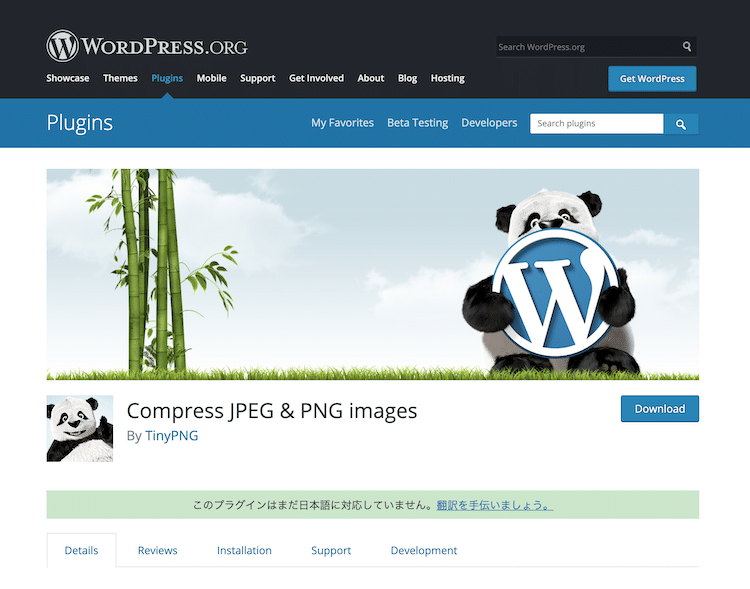Open the Themes menu item
750x589 pixels.
coord(120,78)
